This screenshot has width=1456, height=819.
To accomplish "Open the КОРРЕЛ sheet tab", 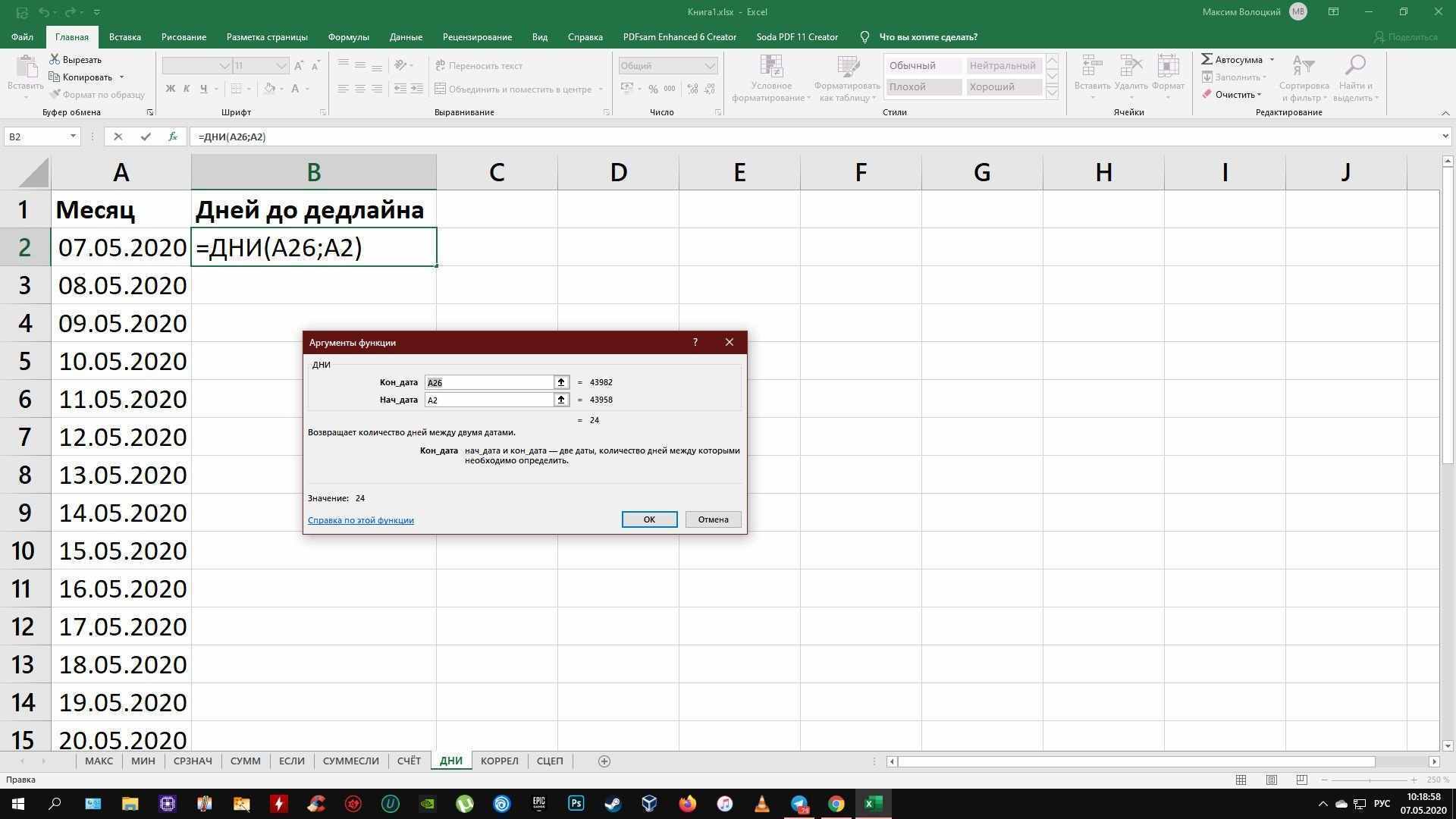I will point(499,761).
